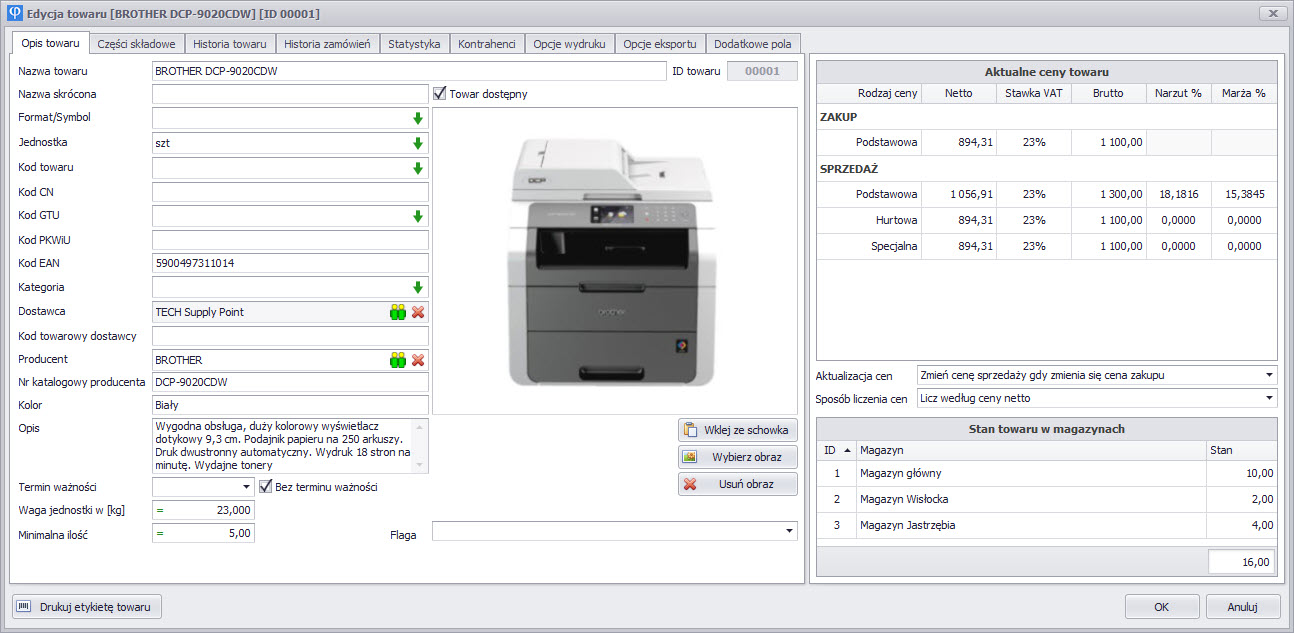The image size is (1294, 633).
Task: Expand the Aktualizacja cen dropdown
Action: click(1268, 375)
